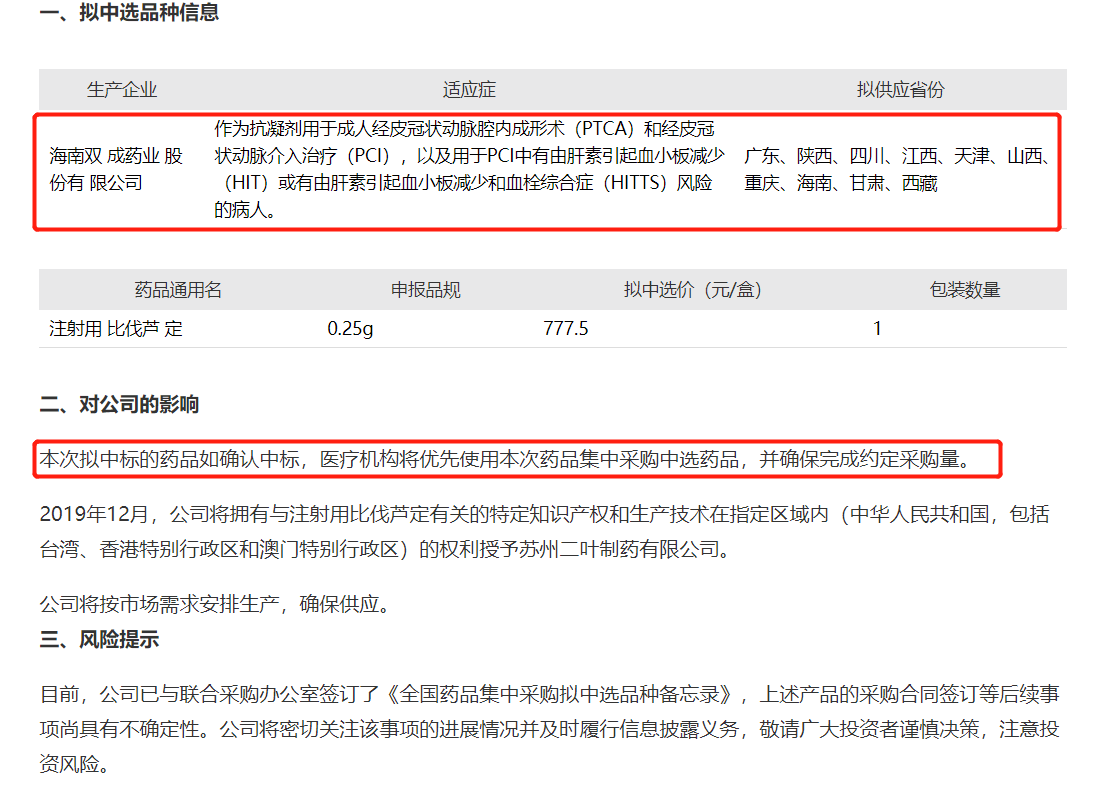Select the 海南双成药业 company name cell
This screenshot has height=802, width=1101.
point(117,170)
